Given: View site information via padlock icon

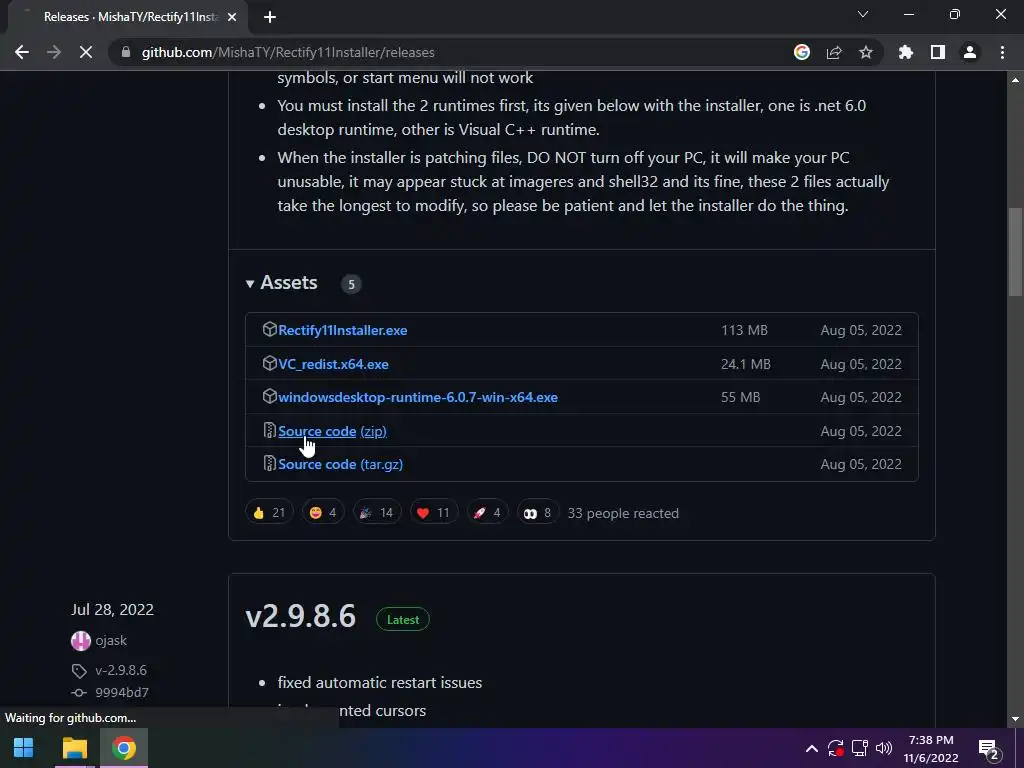Looking at the screenshot, I should click(x=126, y=52).
